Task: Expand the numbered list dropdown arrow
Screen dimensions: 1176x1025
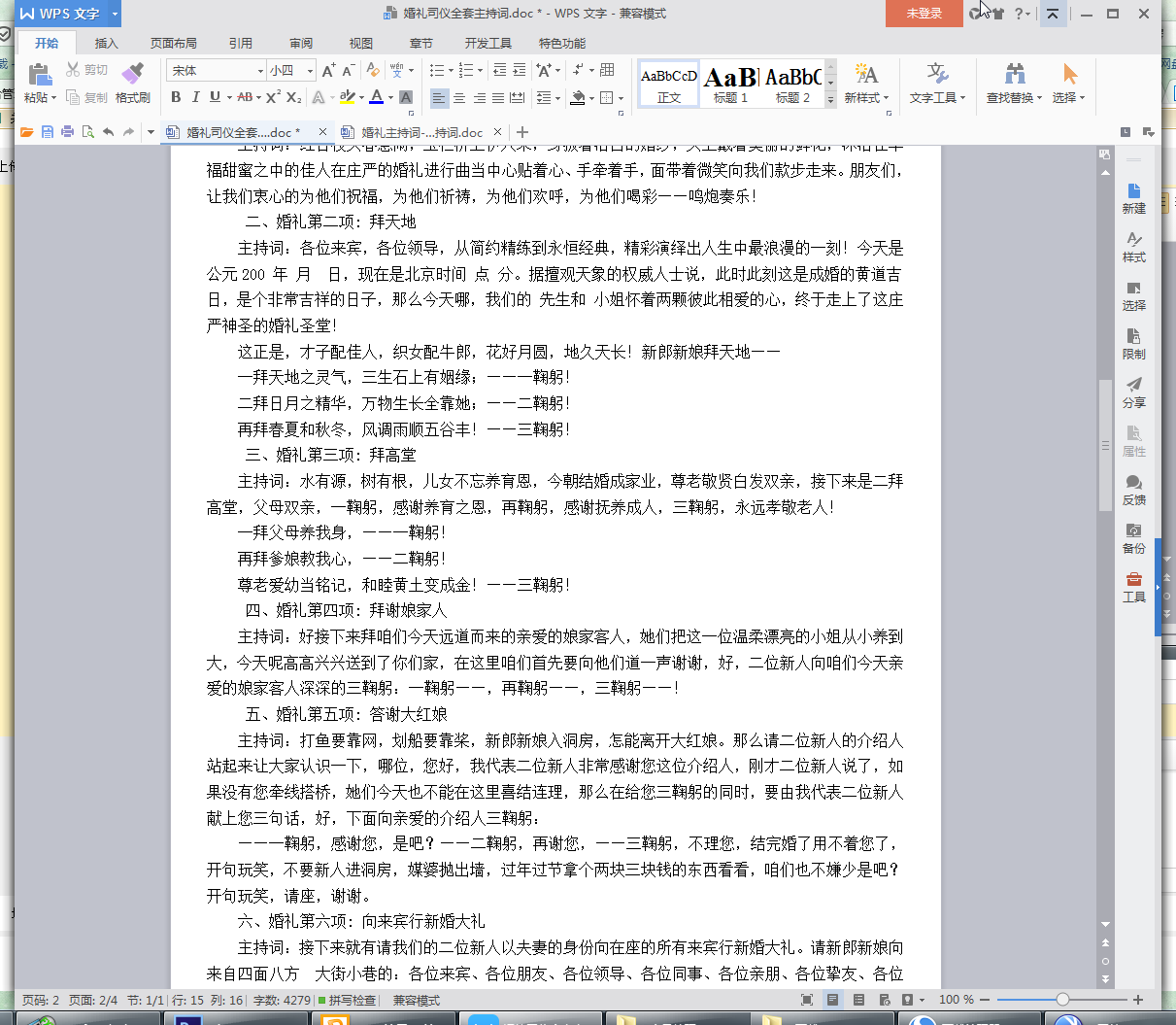Action: tap(480, 71)
